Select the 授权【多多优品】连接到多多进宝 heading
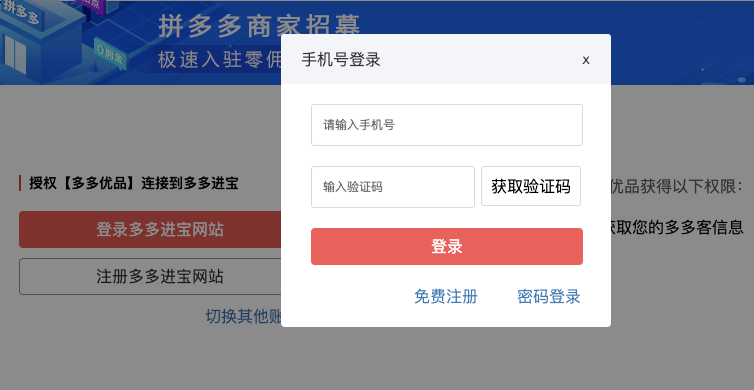 click(x=133, y=183)
